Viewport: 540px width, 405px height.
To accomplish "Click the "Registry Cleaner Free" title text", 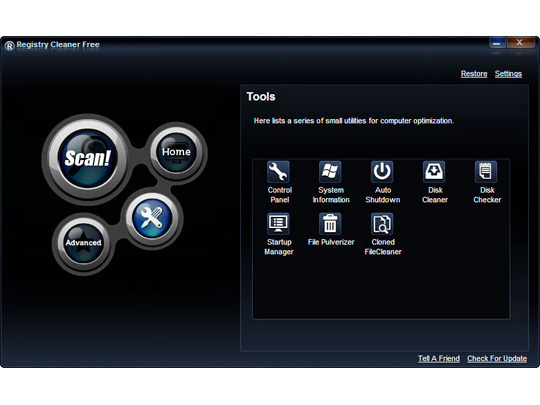I will [58, 45].
